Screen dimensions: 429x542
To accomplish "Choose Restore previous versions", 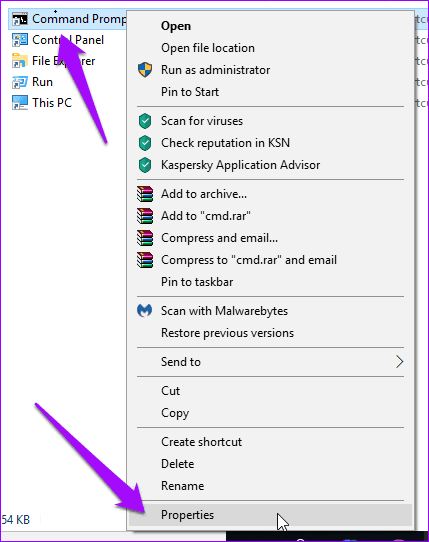I will 227,333.
